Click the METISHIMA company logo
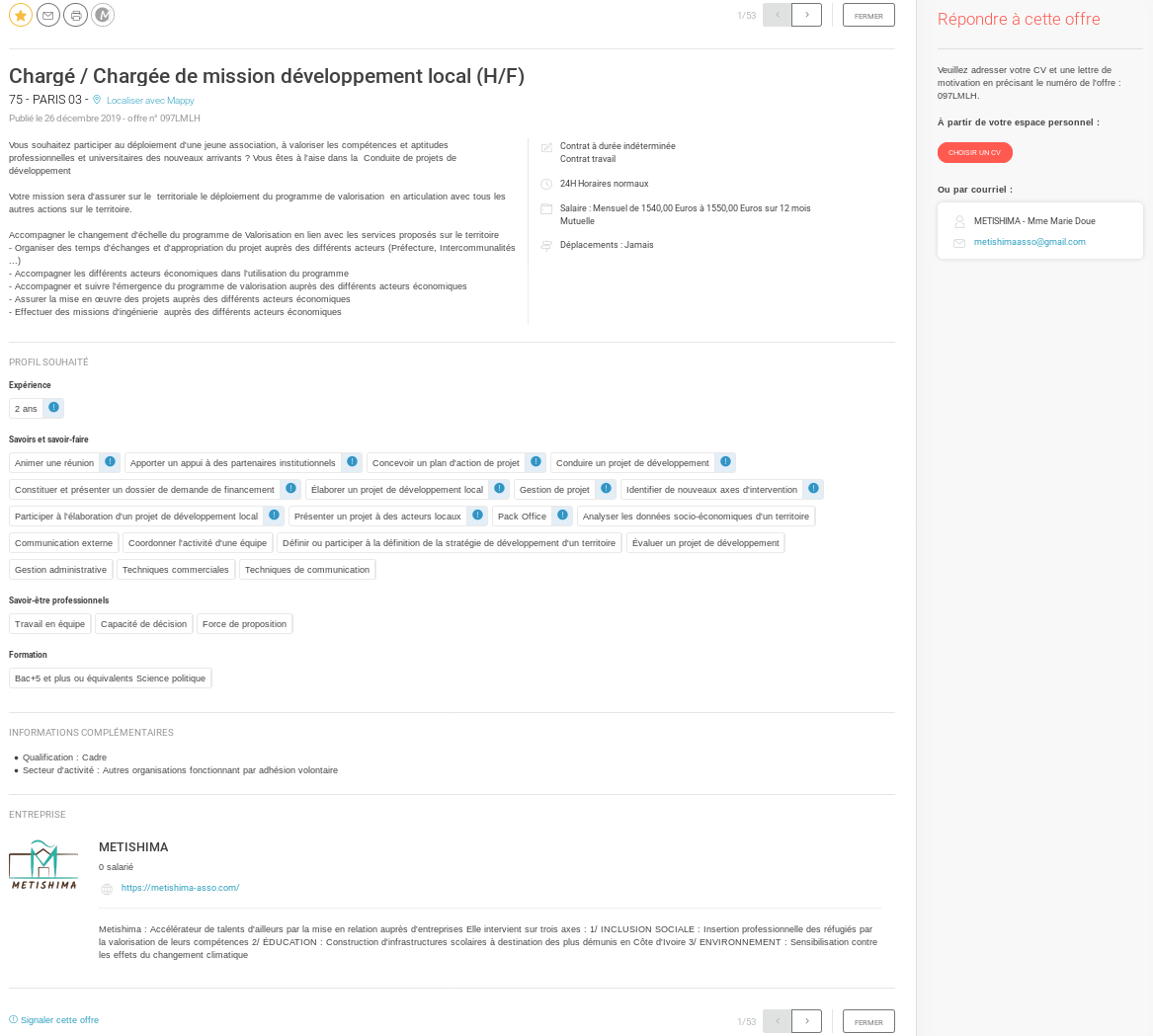The image size is (1153, 1036). [43, 865]
